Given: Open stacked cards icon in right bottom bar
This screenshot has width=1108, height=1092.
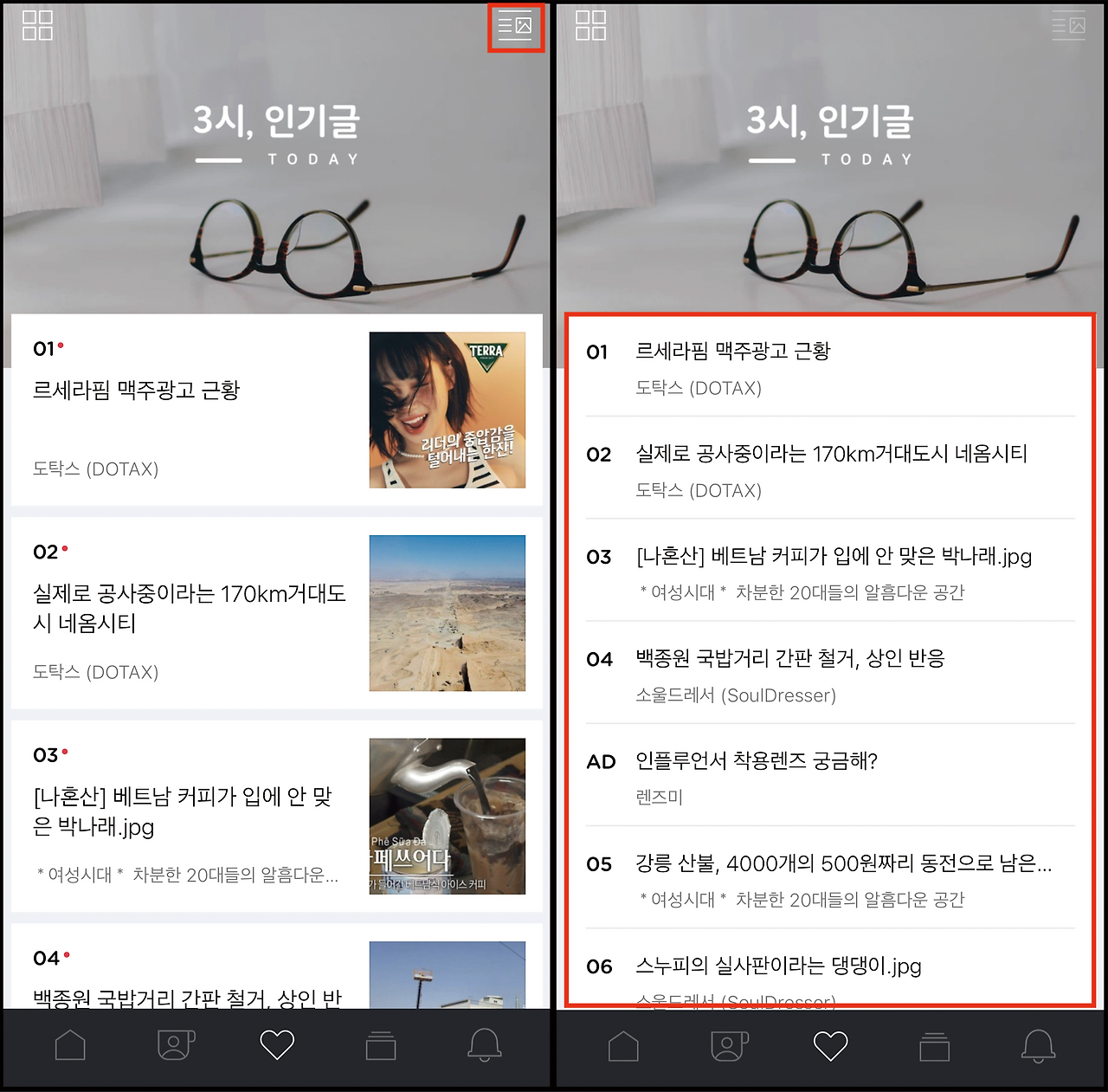Looking at the screenshot, I should 934,1045.
